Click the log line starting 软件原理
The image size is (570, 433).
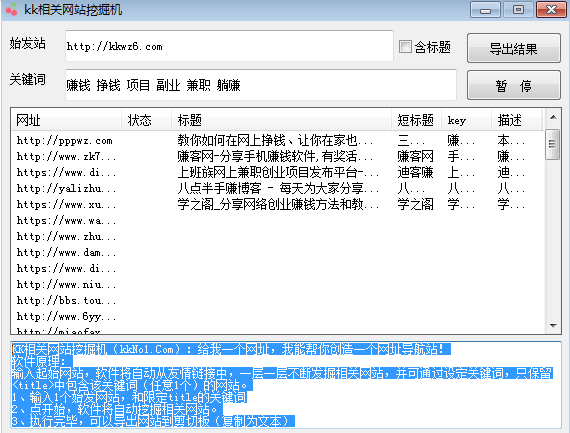click(x=42, y=361)
